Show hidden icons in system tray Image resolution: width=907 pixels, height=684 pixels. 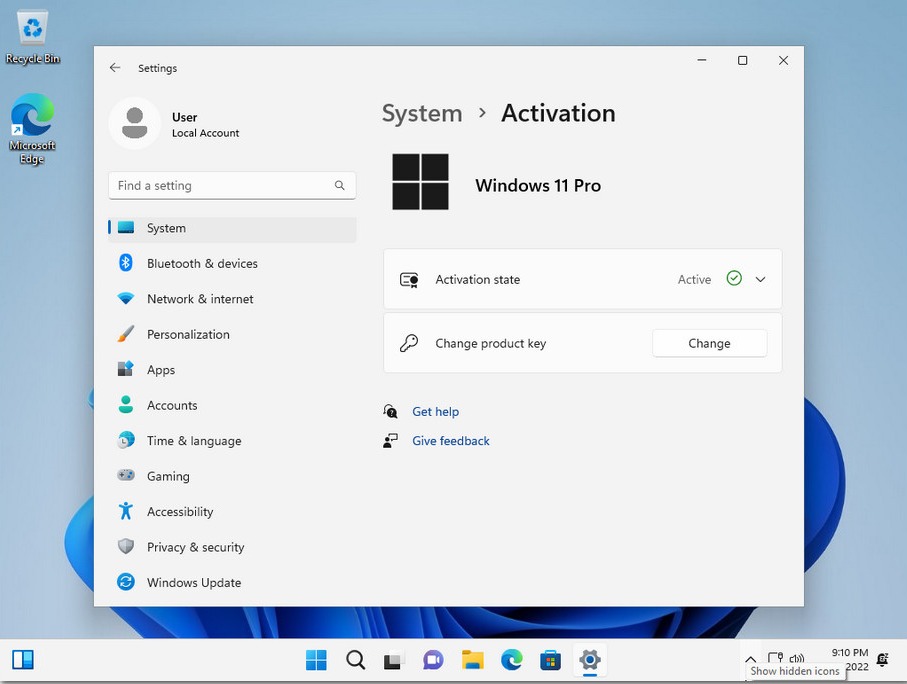(750, 658)
